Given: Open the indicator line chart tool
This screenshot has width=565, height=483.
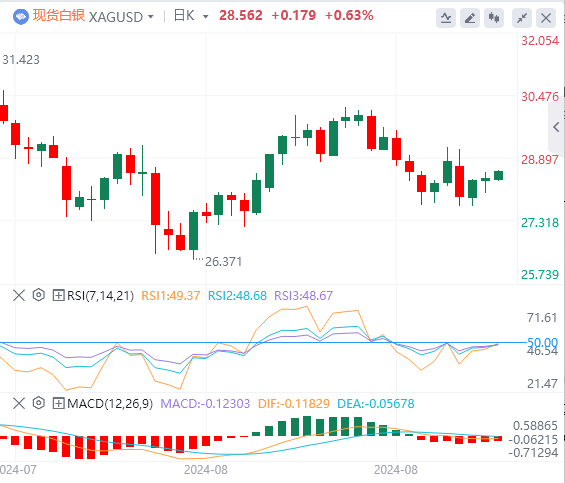Looking at the screenshot, I should 446,18.
